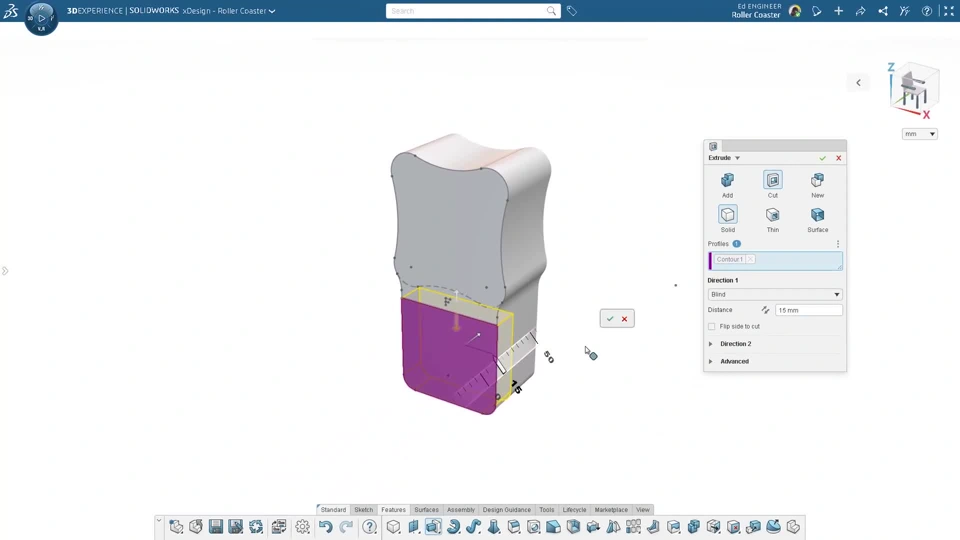
Task: Select the Solid extrude type
Action: tap(727, 219)
